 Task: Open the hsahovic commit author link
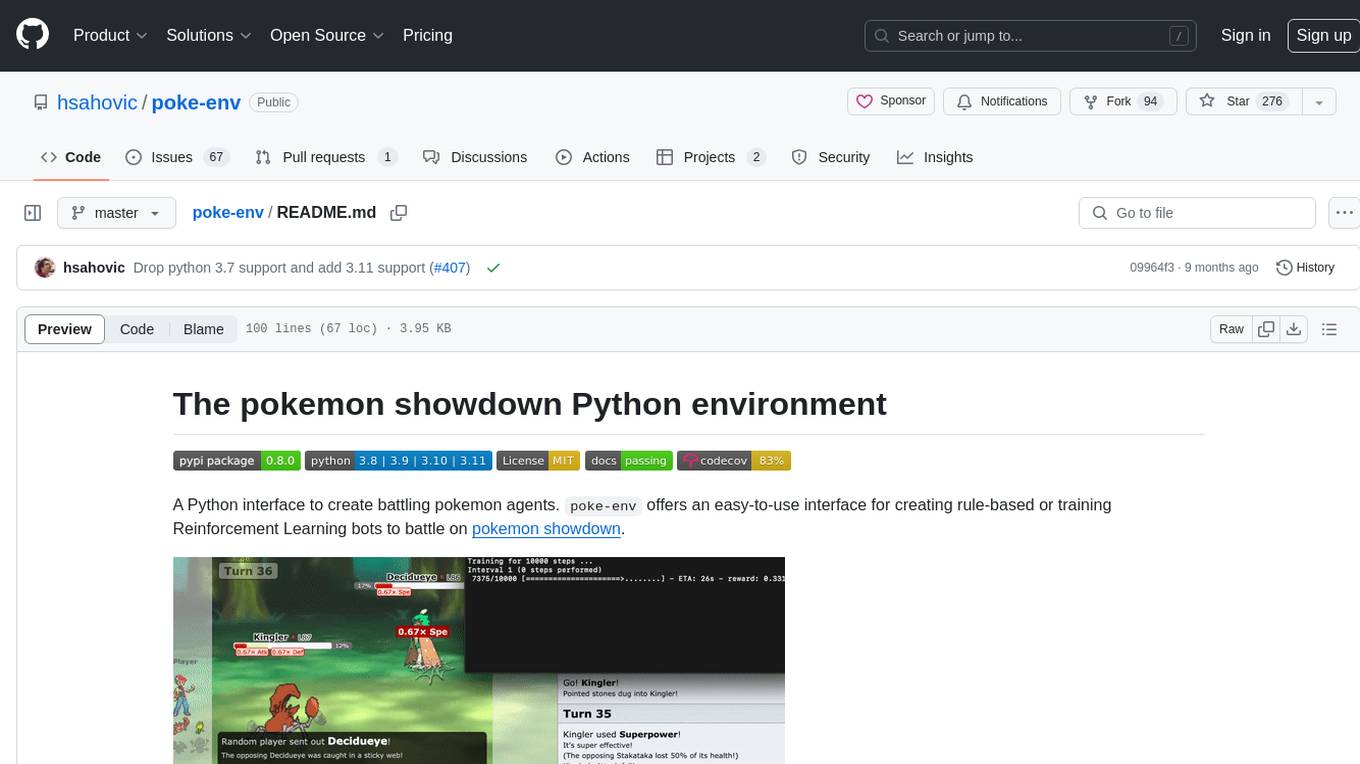[94, 267]
